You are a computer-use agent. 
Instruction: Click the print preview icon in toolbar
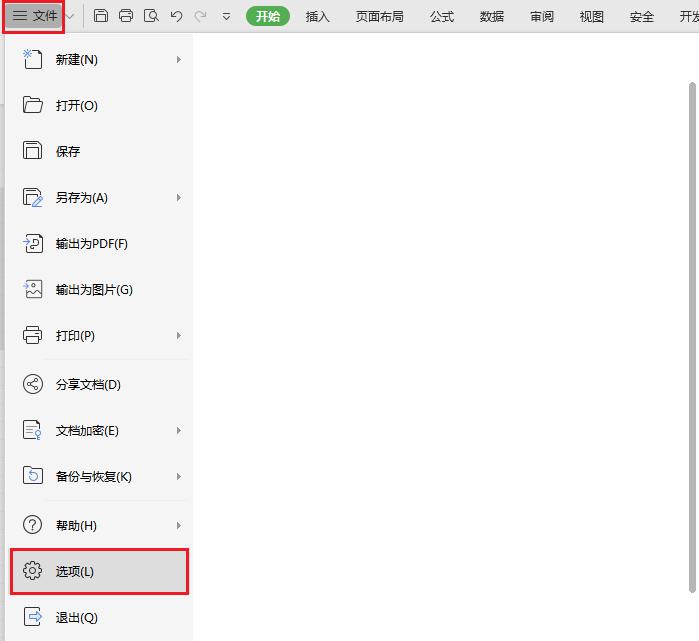[x=151, y=16]
